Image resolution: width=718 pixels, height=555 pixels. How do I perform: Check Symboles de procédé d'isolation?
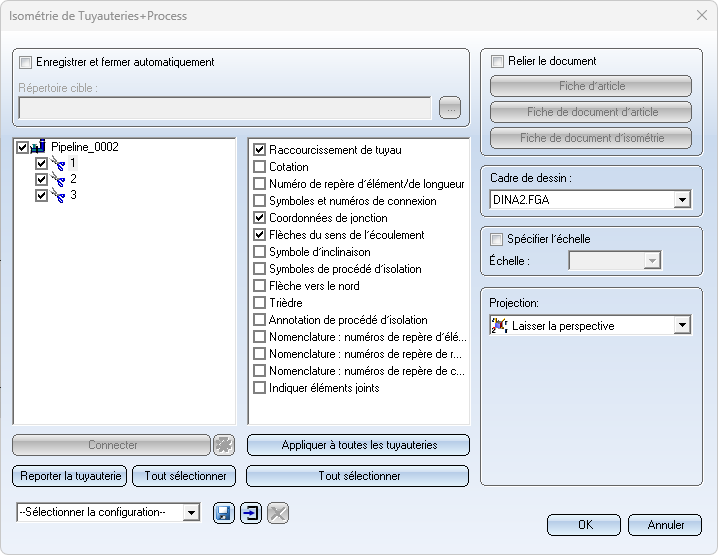(x=260, y=268)
